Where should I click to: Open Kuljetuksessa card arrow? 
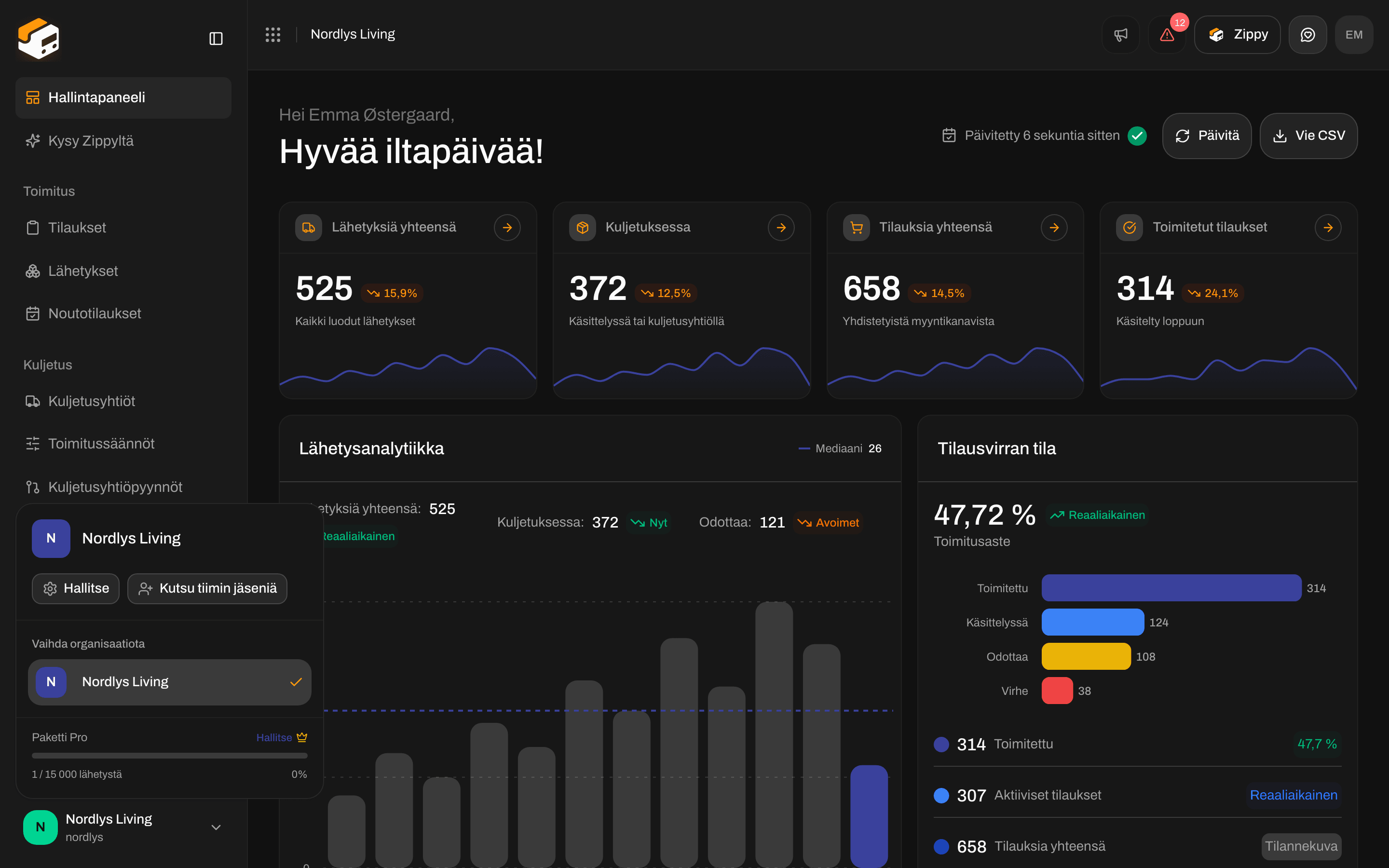tap(781, 227)
